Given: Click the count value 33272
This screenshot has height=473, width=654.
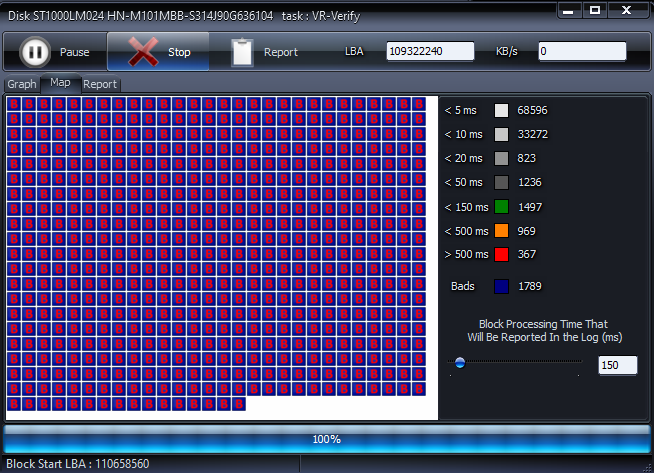Looking at the screenshot, I should [533, 134].
